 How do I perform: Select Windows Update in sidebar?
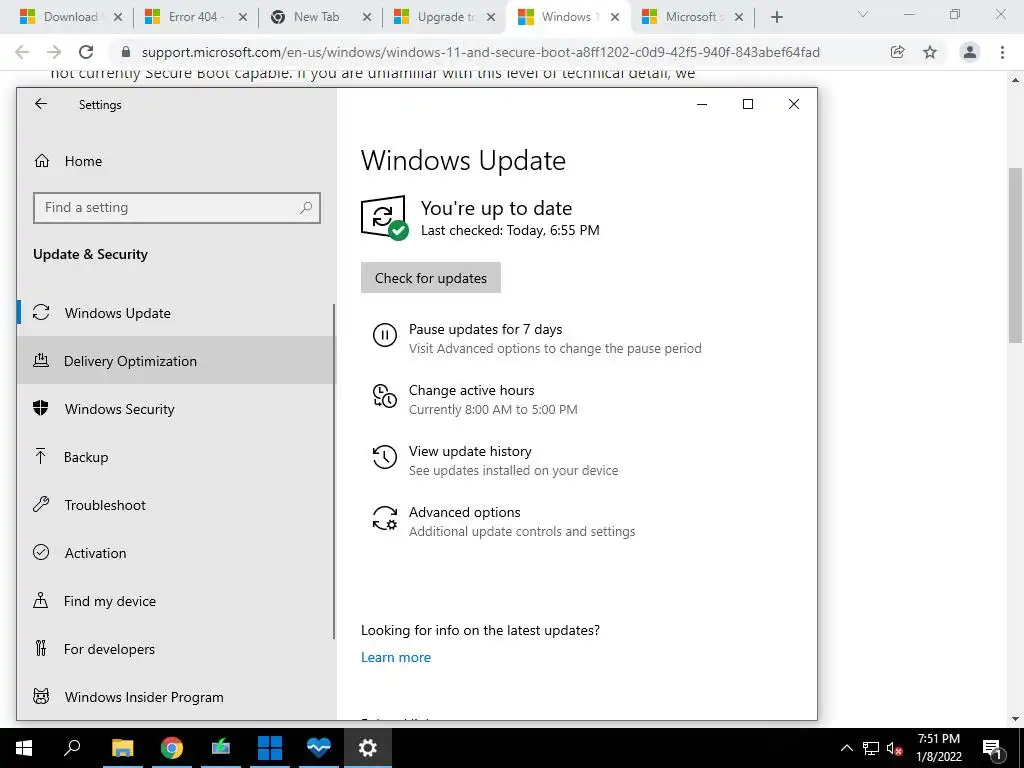coord(175,313)
